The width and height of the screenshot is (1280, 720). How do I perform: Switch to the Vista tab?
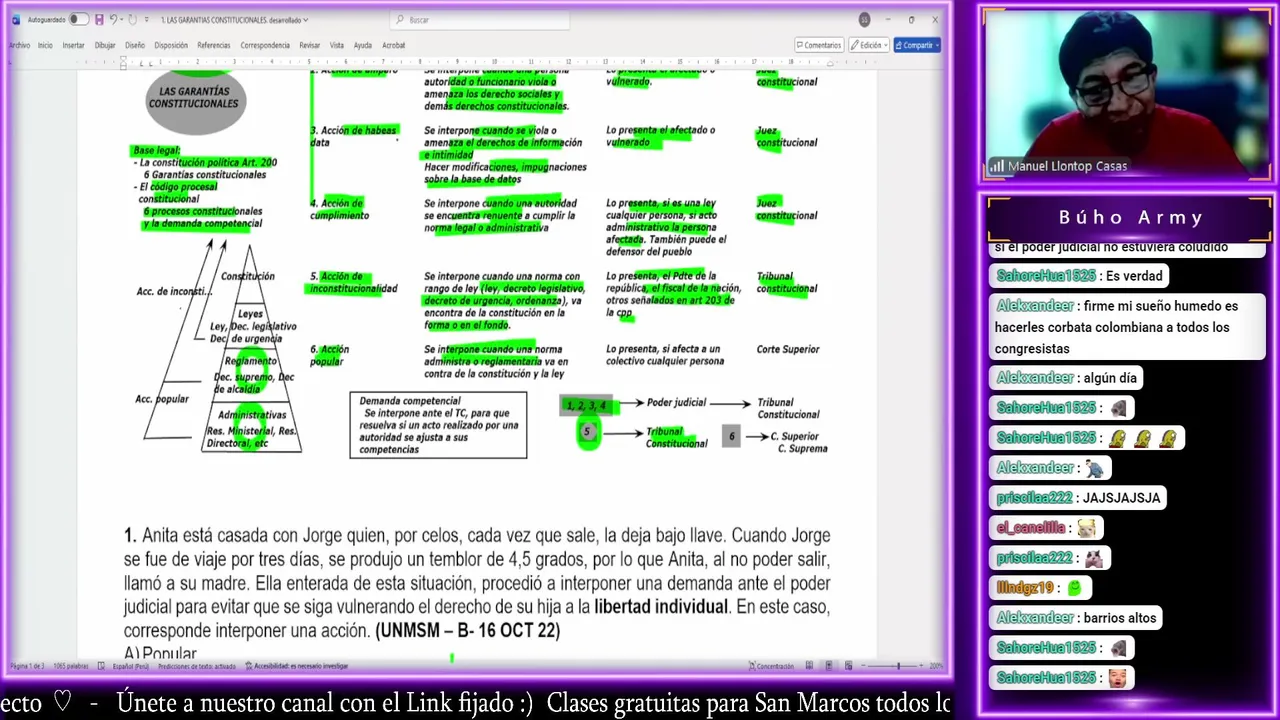pos(337,45)
